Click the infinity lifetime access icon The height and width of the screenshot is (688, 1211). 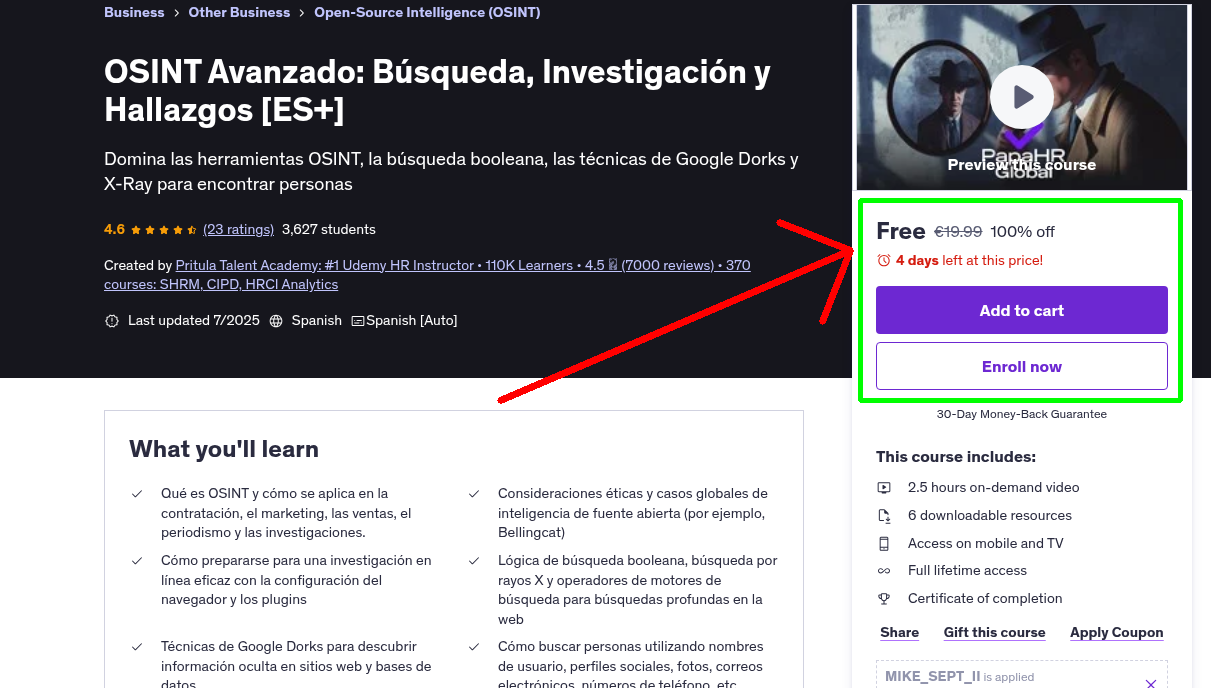pyautogui.click(x=884, y=571)
